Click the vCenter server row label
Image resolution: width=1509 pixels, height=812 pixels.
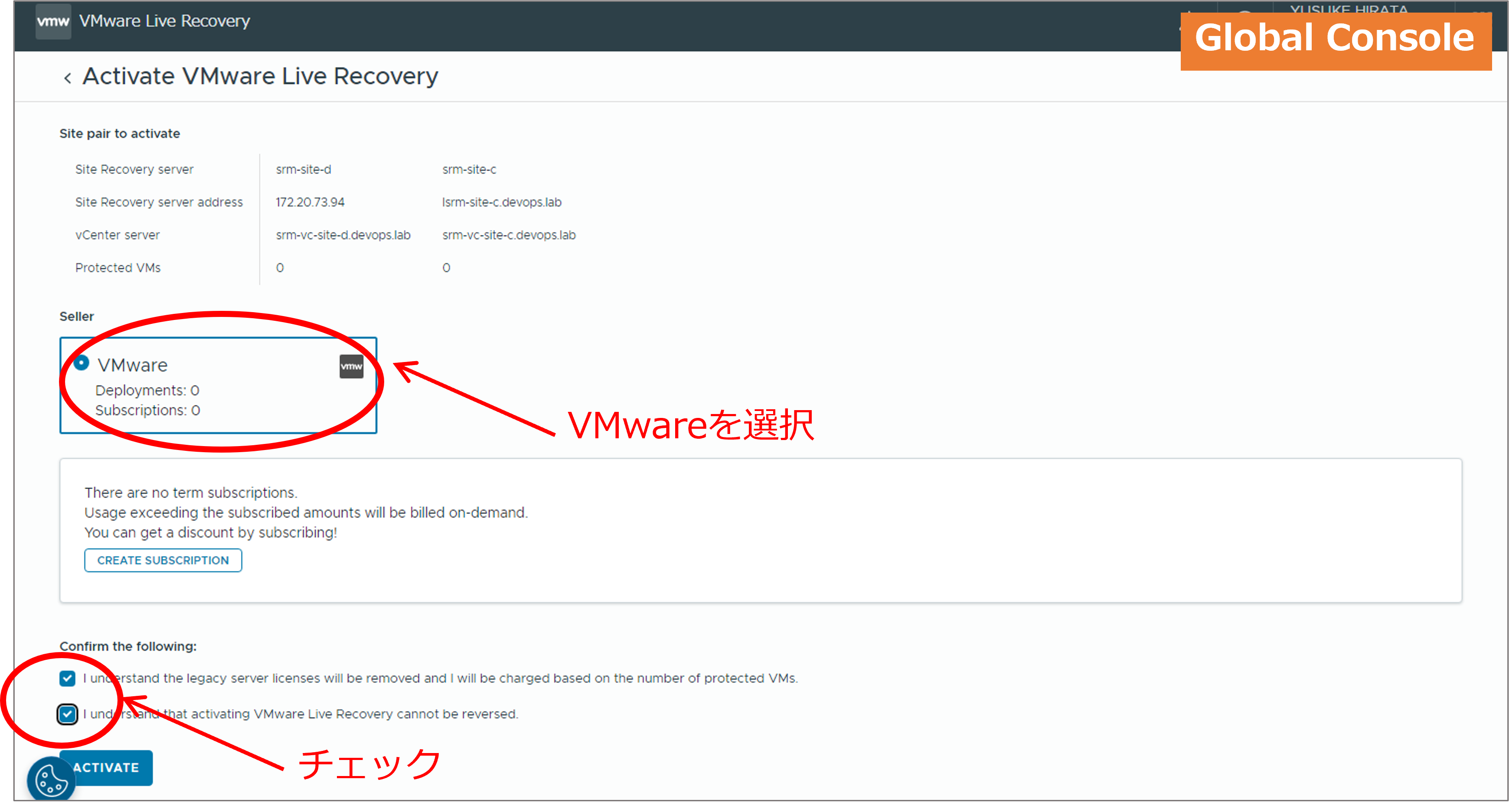[x=117, y=235]
